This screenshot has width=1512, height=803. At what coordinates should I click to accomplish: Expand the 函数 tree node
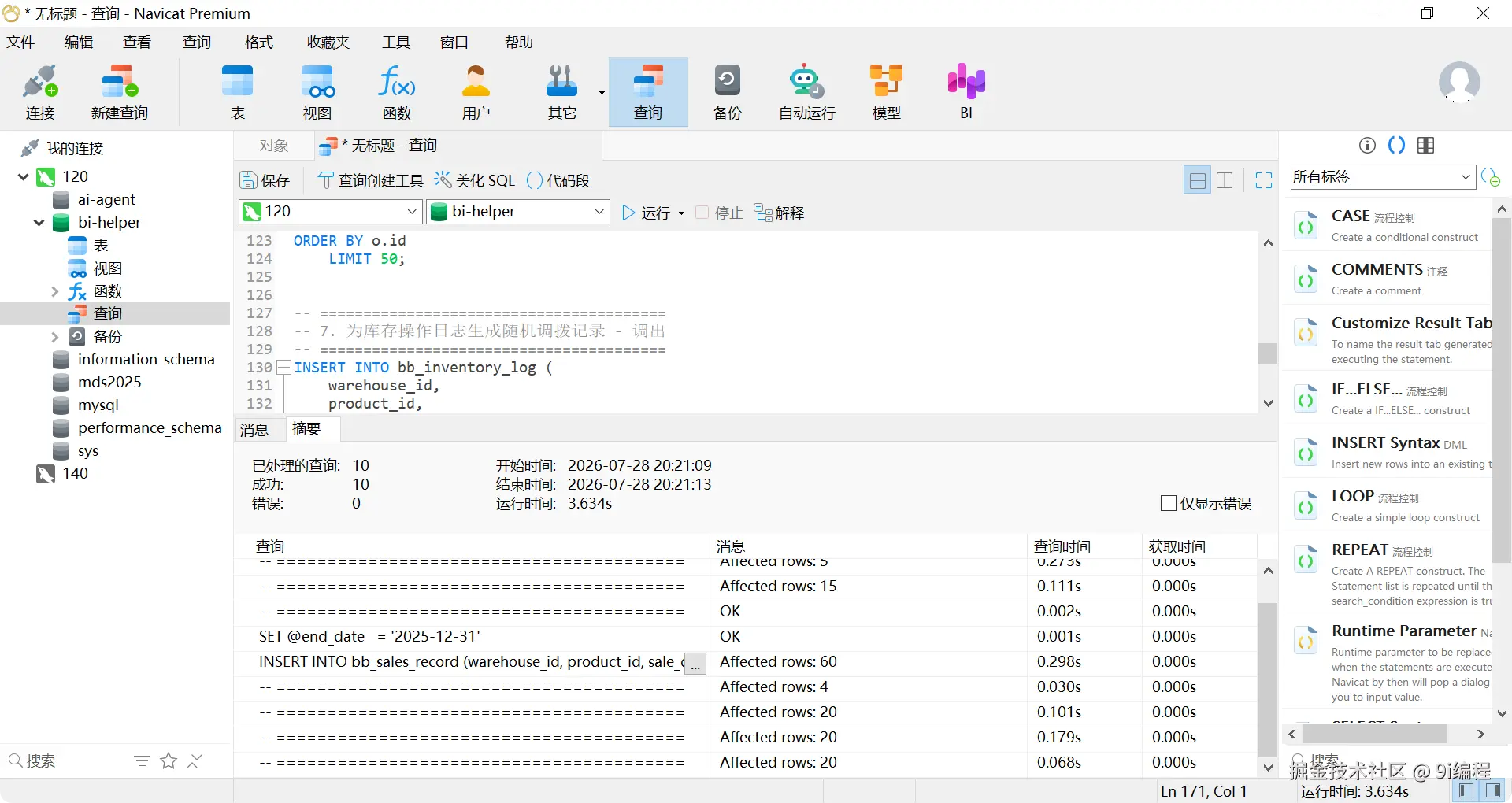(x=54, y=291)
